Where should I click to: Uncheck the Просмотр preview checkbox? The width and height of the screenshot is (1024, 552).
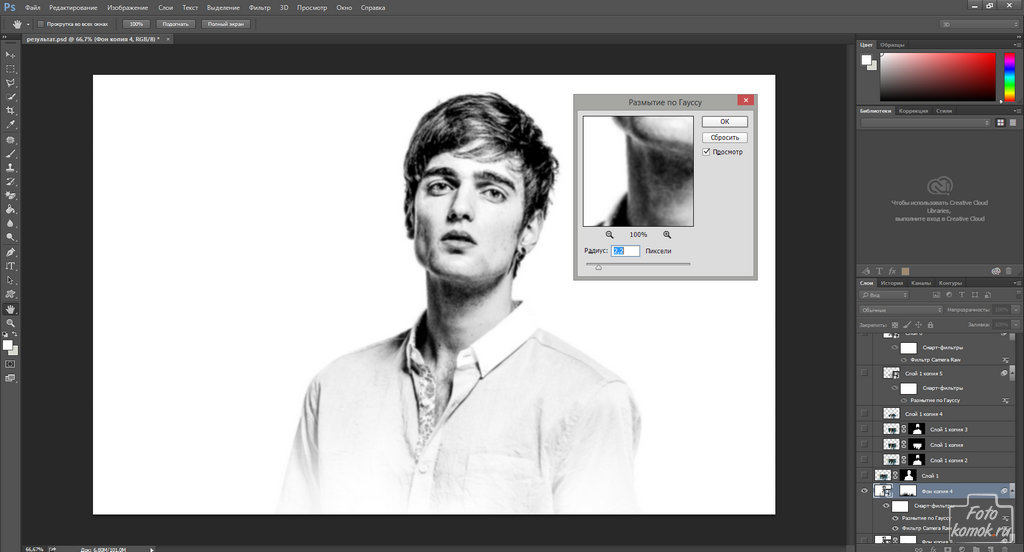[x=707, y=152]
